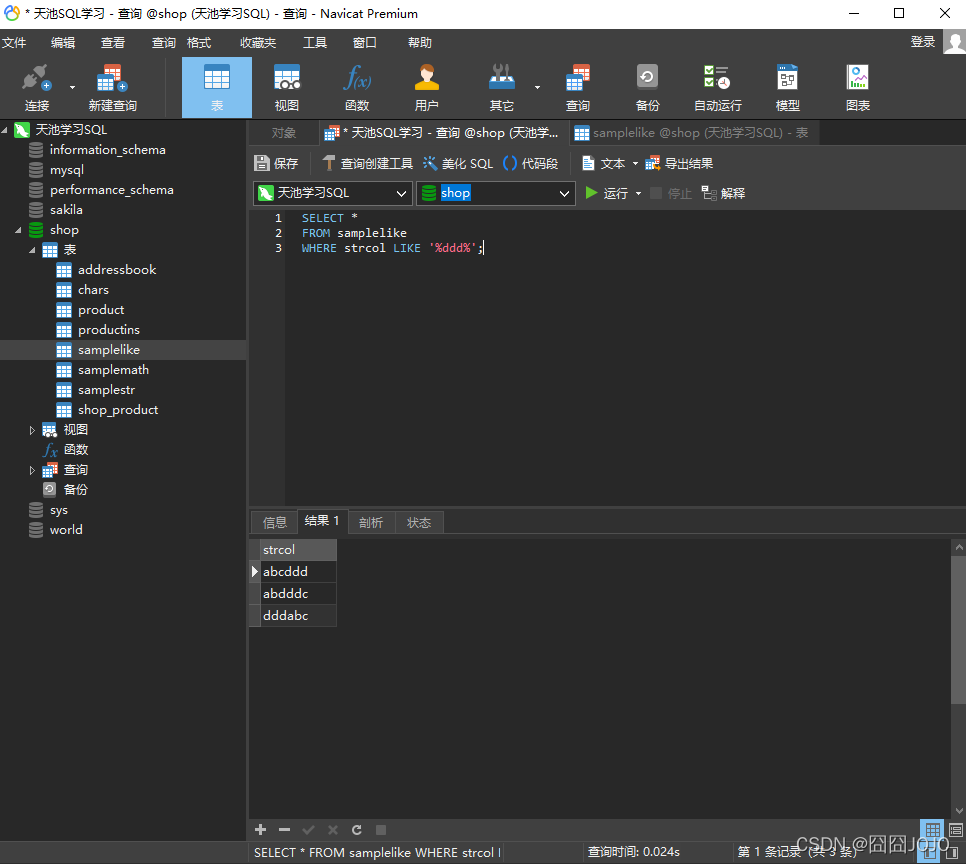This screenshot has width=966, height=864.
Task: Open the 工具 menu
Action: (315, 43)
